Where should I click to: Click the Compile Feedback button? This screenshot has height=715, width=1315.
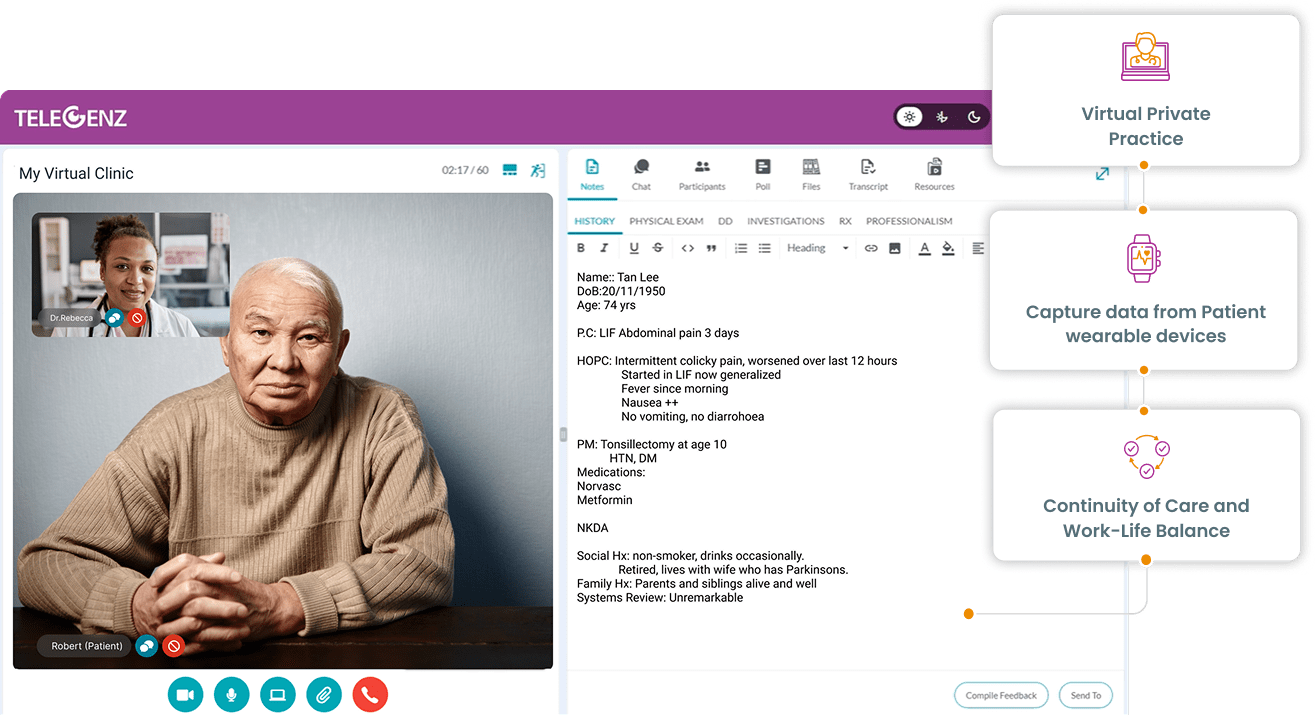pyautogui.click(x=1000, y=695)
